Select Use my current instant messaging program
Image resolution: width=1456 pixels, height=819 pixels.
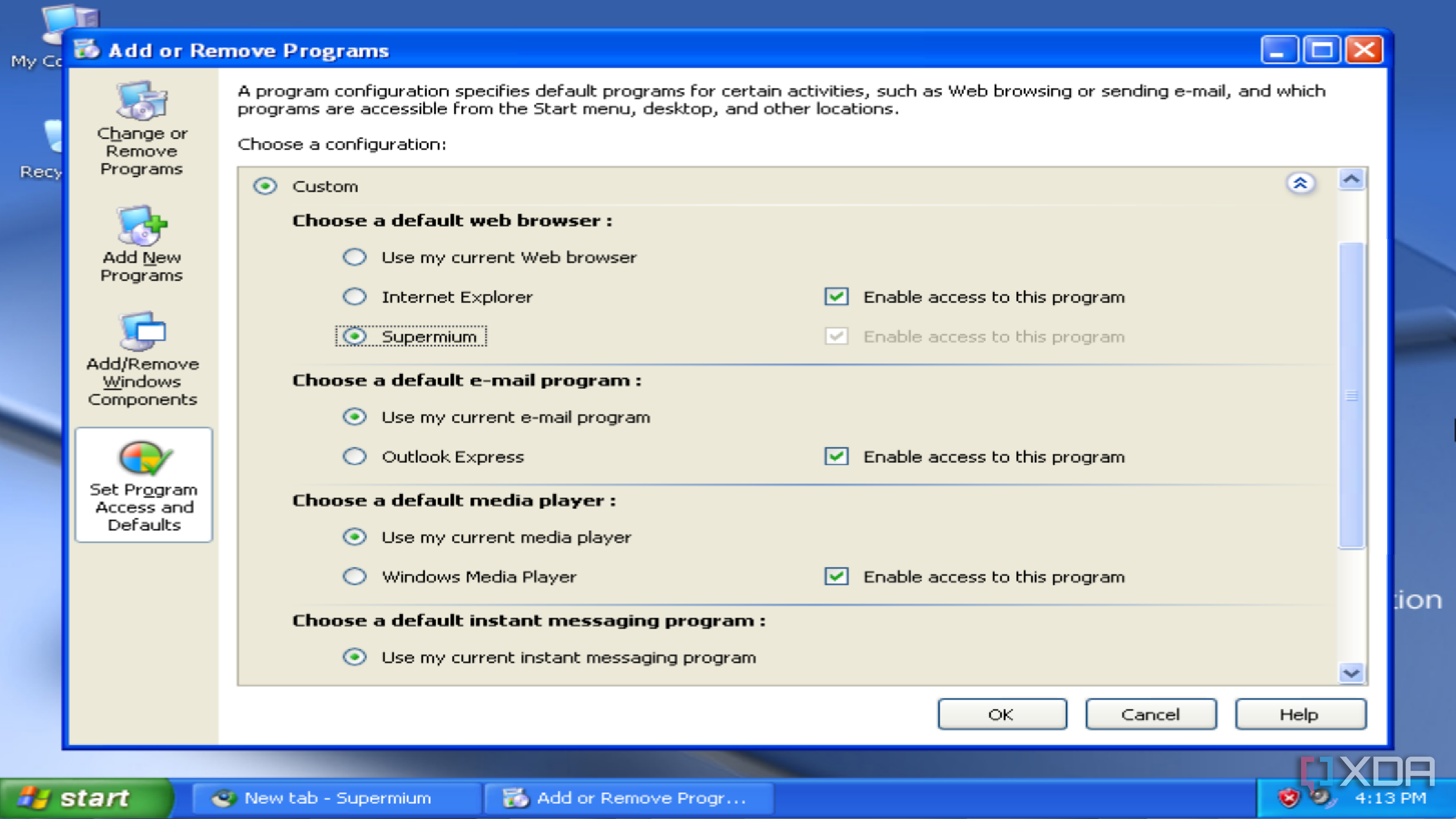[355, 657]
